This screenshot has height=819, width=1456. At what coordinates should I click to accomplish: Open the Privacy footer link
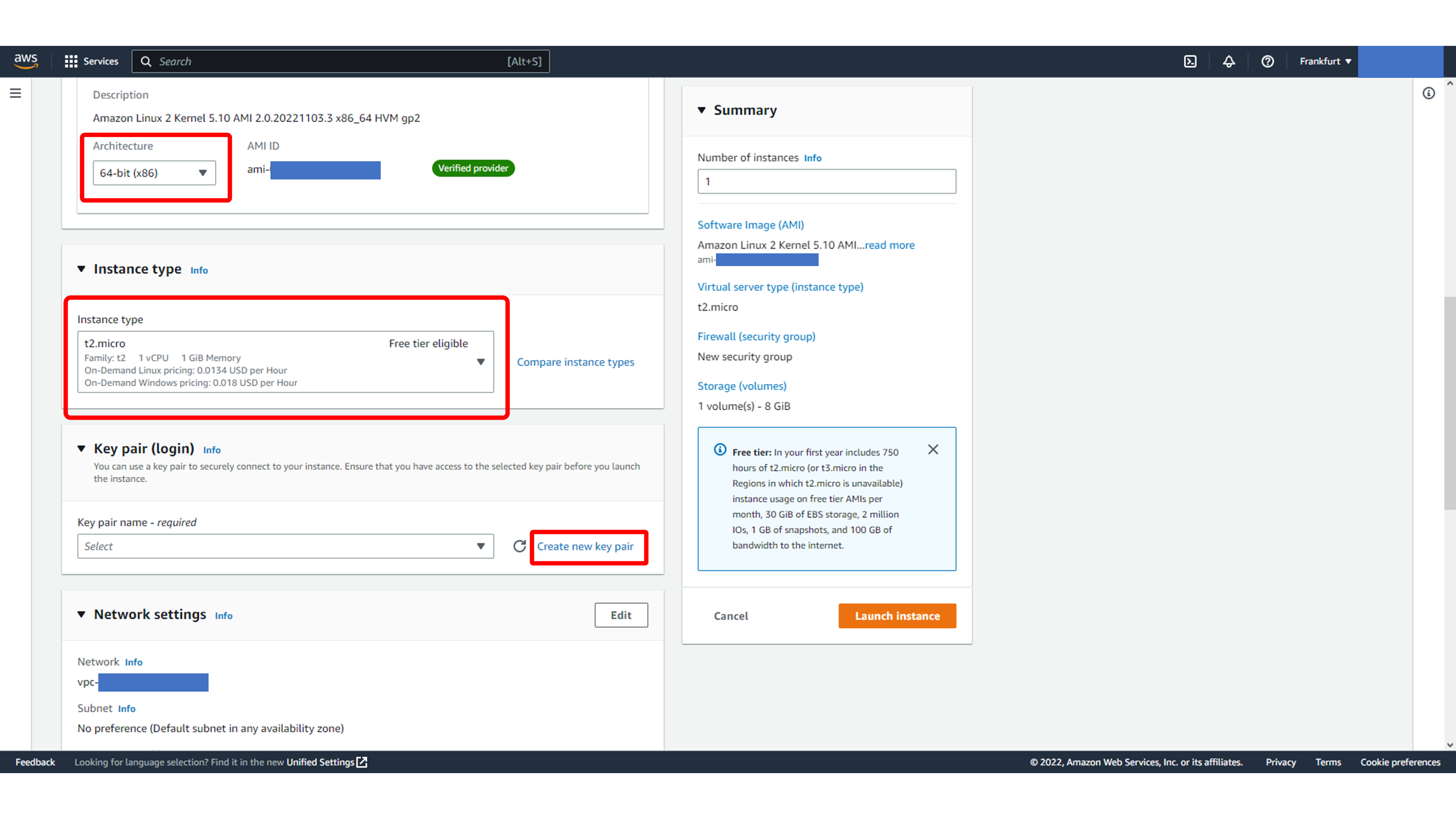(1281, 762)
